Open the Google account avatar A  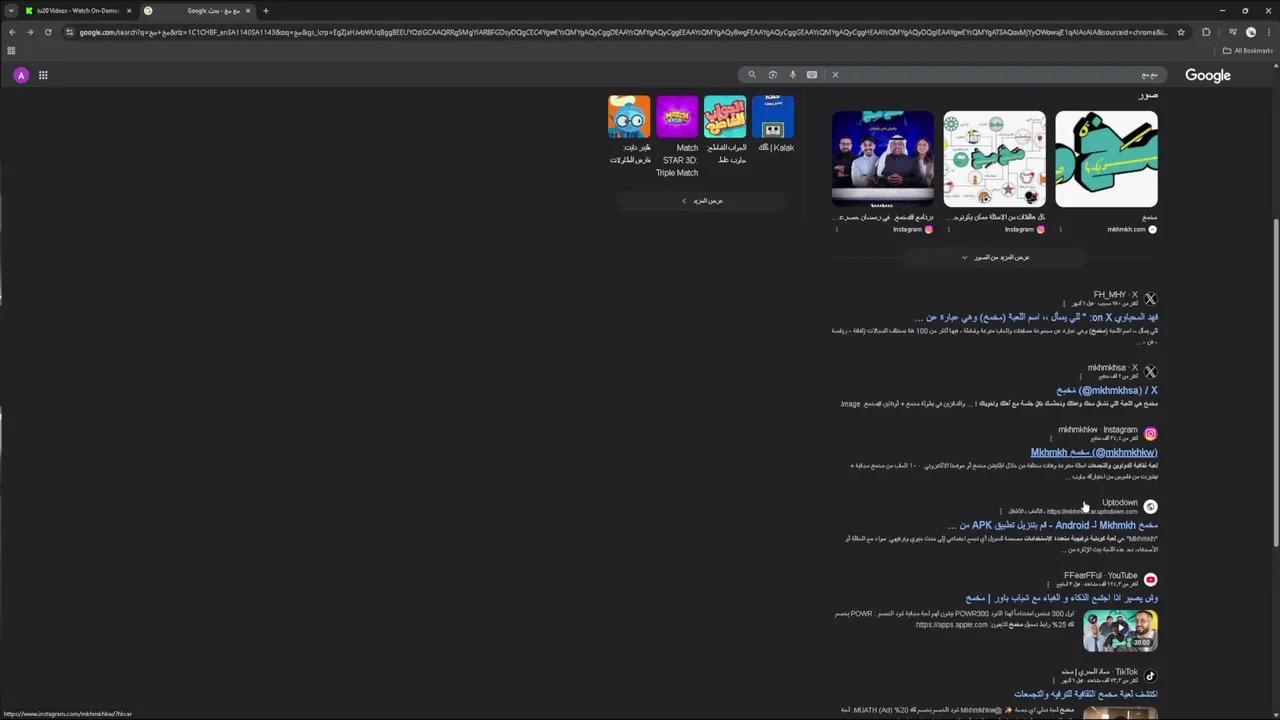[21, 75]
